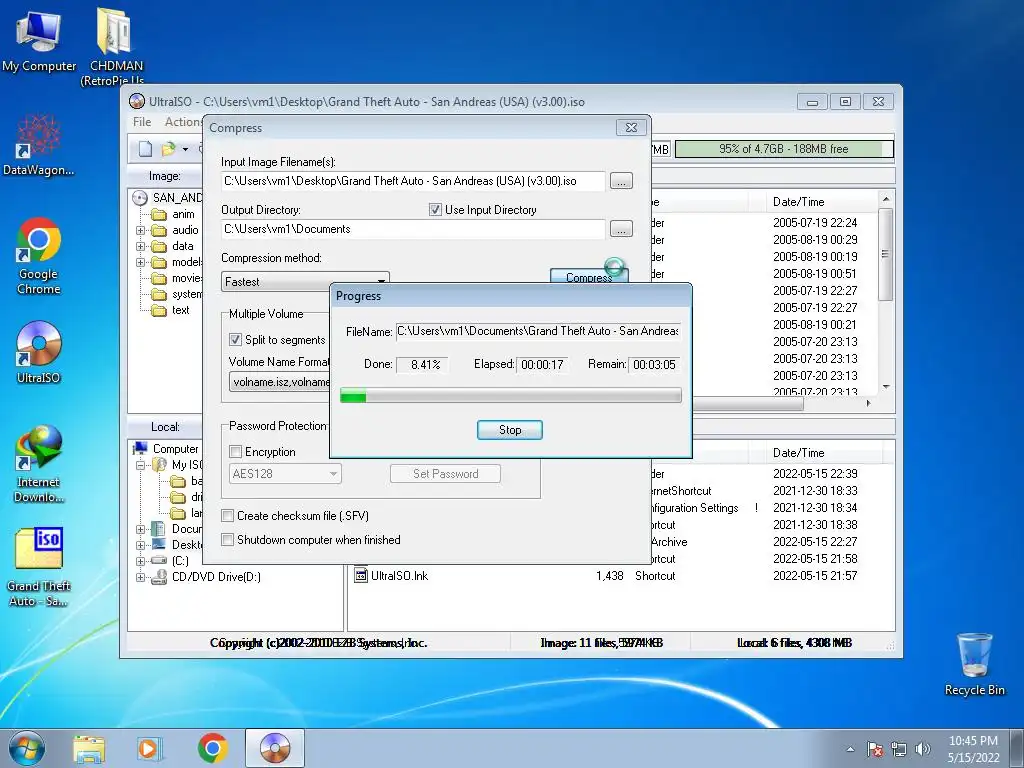Enable Shutdown computer when finished
Screen dimensions: 1024x768
click(227, 540)
